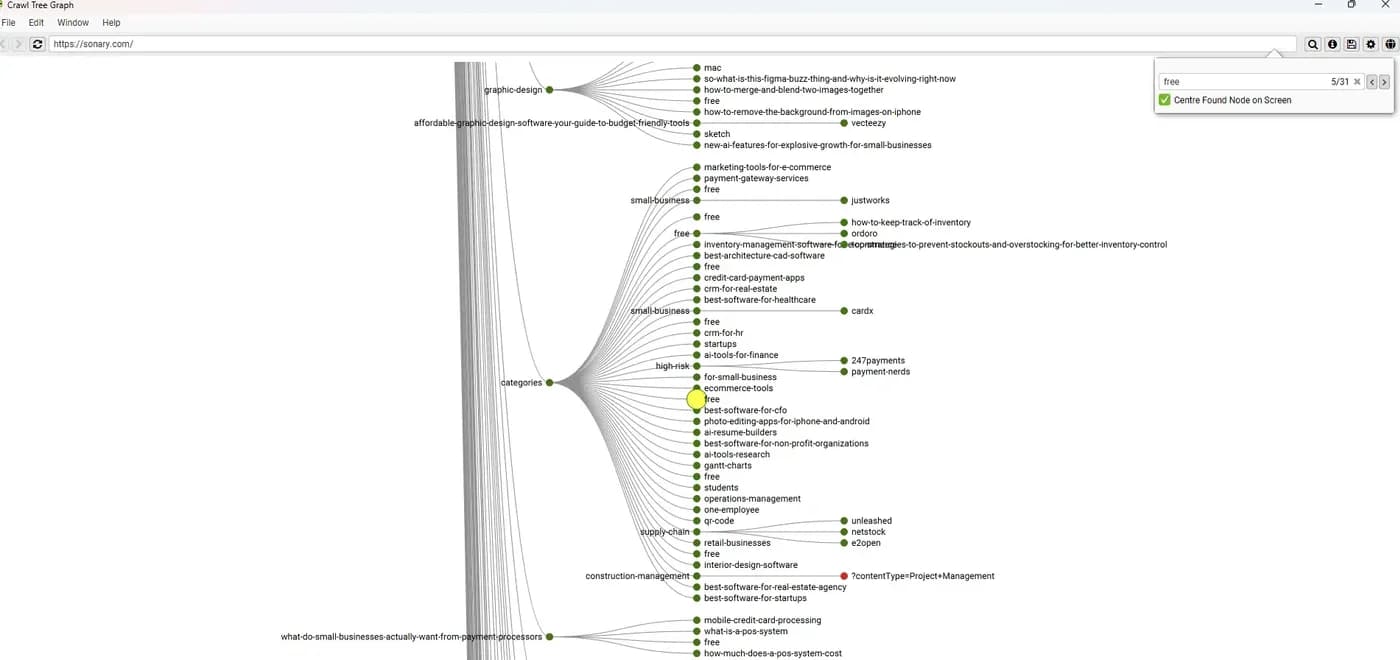The width and height of the screenshot is (1400, 660).
Task: Click the green dot of netstock node
Action: click(844, 532)
